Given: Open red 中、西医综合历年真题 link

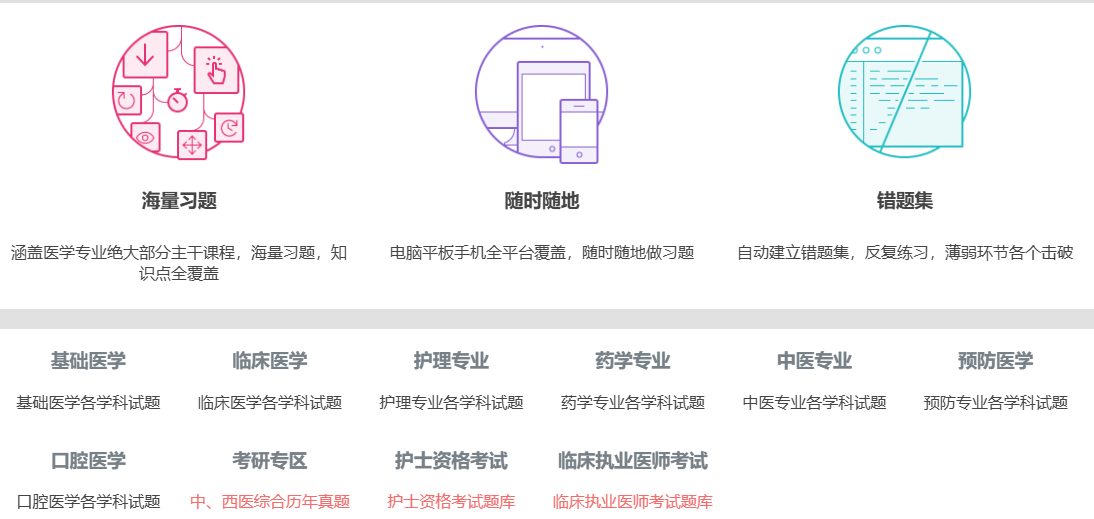Looking at the screenshot, I should [x=270, y=502].
